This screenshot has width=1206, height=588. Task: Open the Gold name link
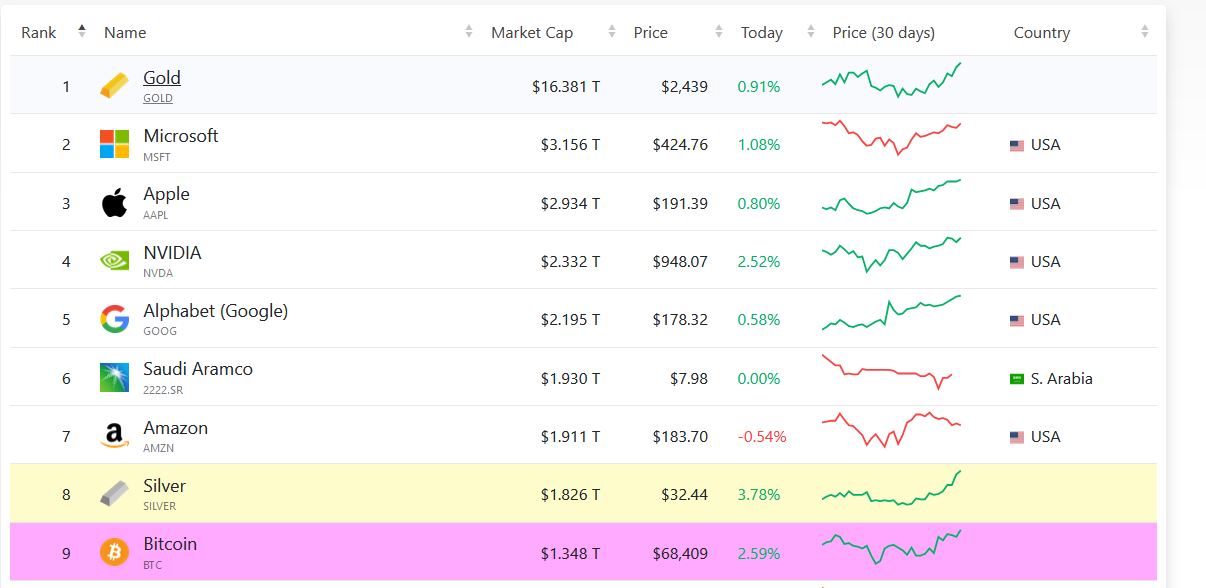(162, 78)
